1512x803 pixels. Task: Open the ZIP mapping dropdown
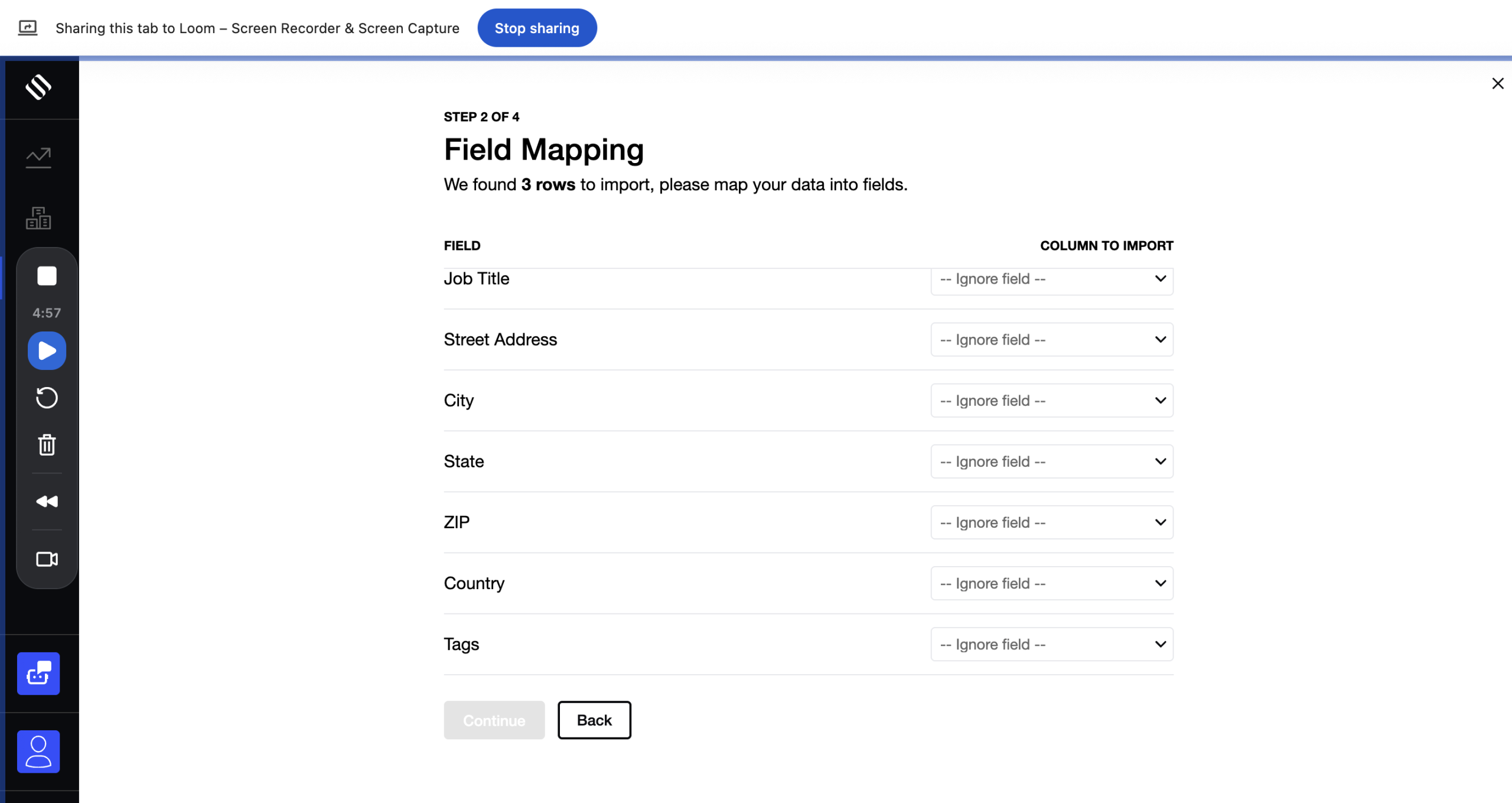(x=1051, y=522)
